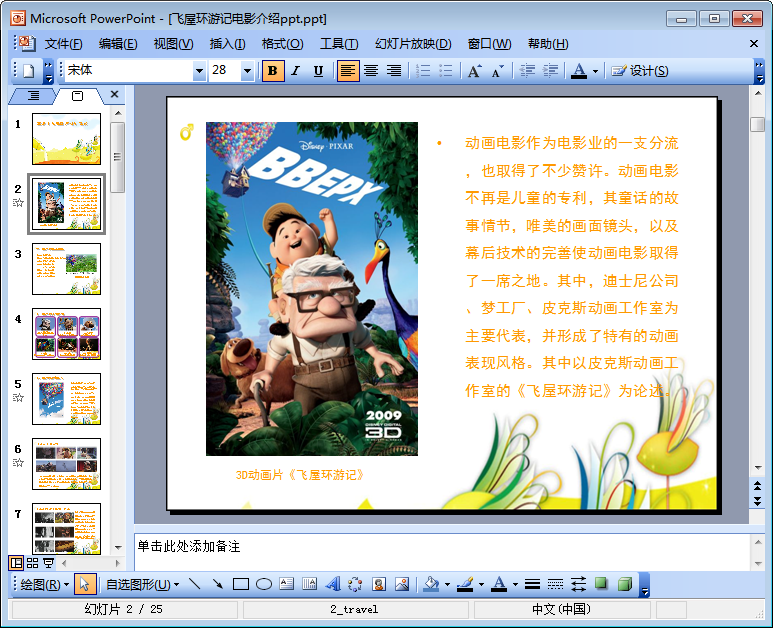Screen dimensions: 773x628
Task: Toggle Underline formatting
Action: pos(318,71)
